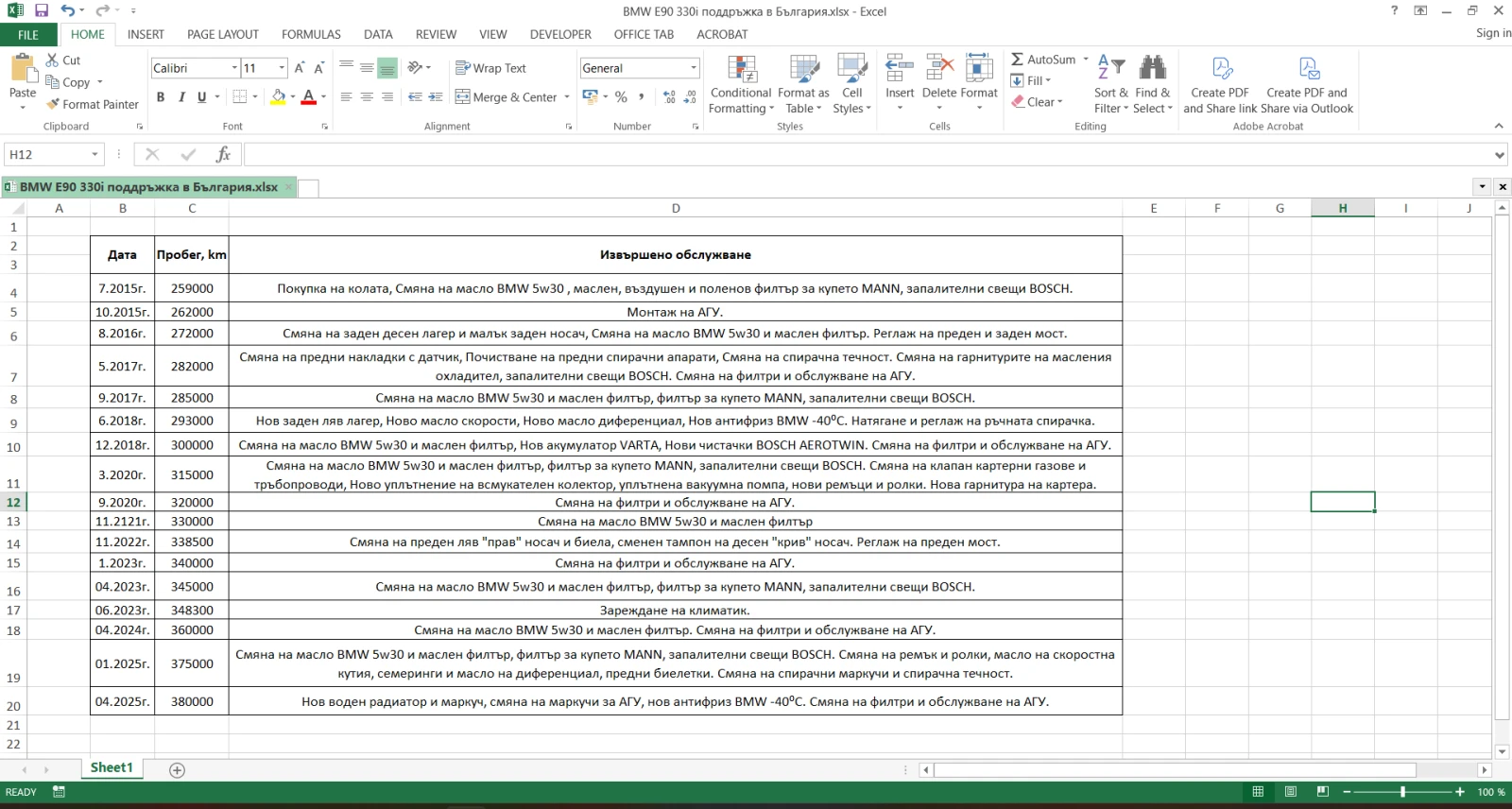This screenshot has width=1512, height=809.
Task: Toggle Wrap Text for the cell
Action: 490,68
